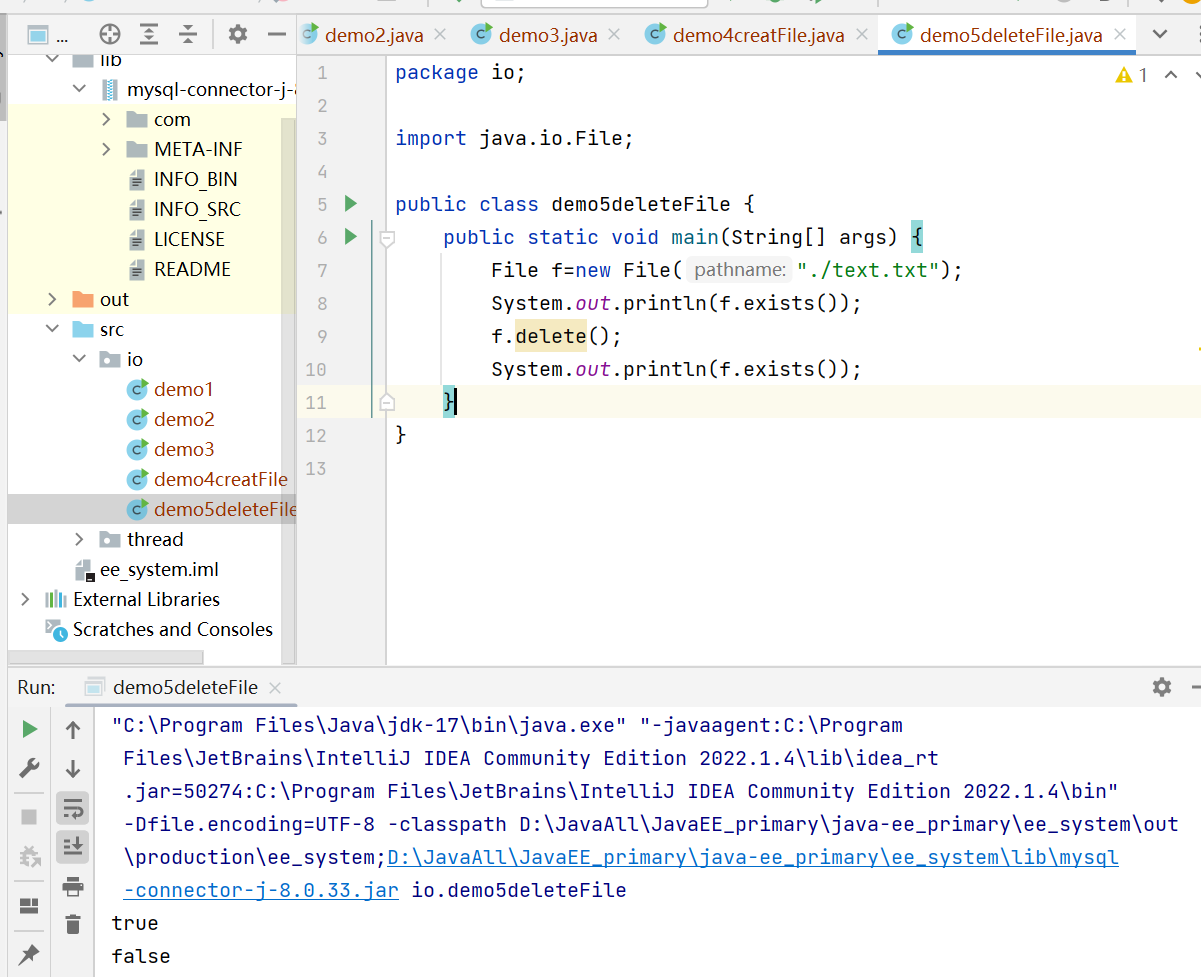Click the project tree vertical scrollbar
The width and height of the screenshot is (1201, 977).
click(x=288, y=390)
